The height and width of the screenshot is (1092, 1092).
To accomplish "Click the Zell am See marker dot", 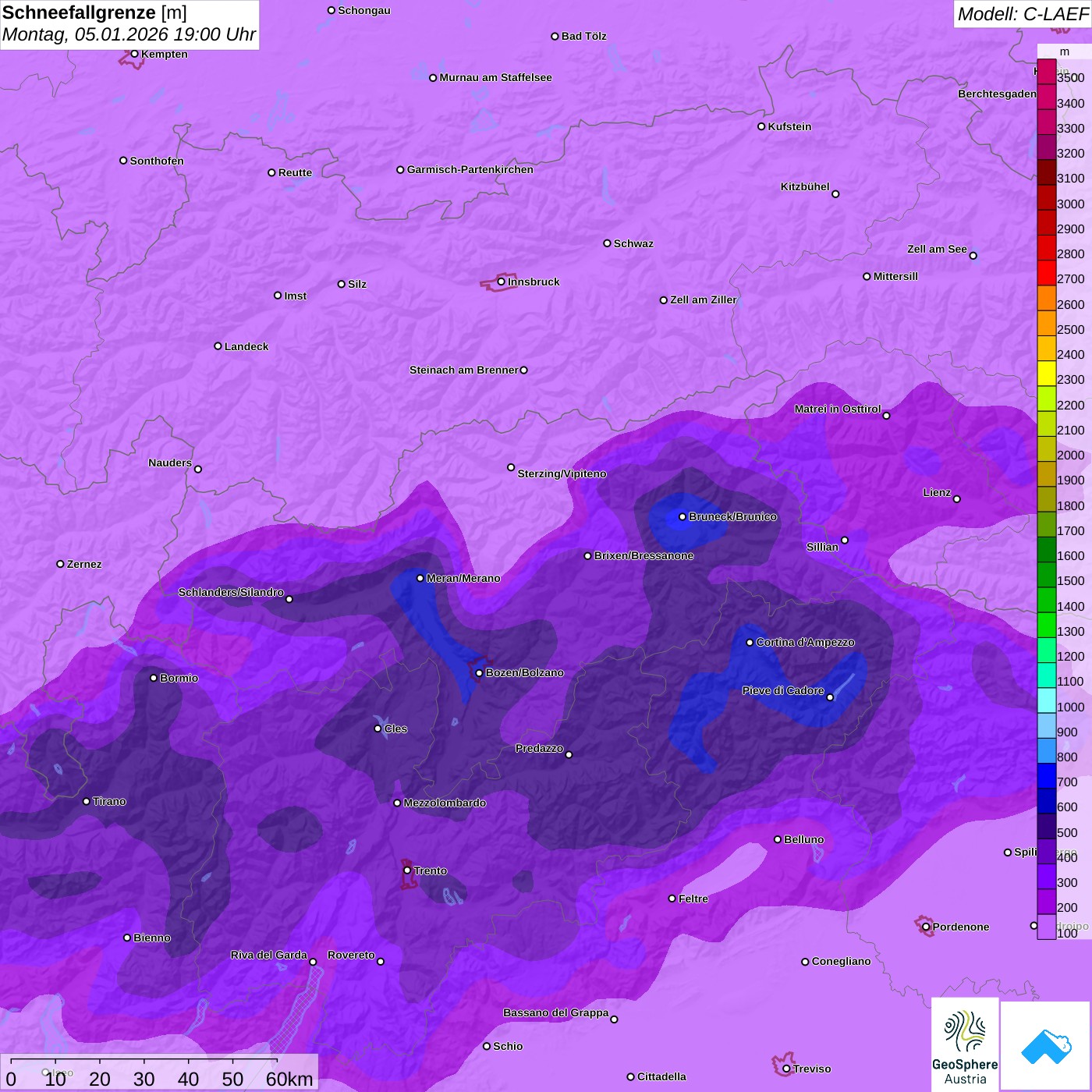I will (973, 256).
